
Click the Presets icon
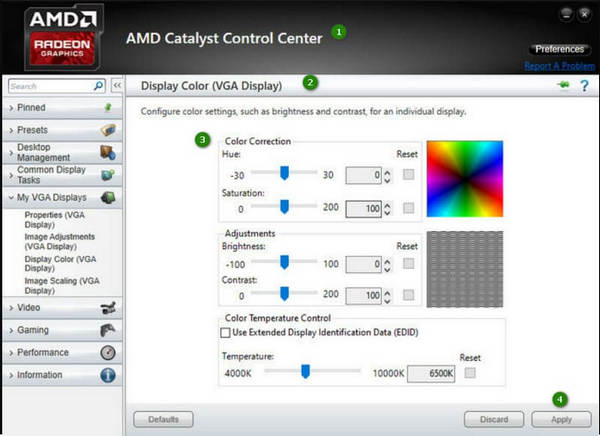(x=108, y=130)
